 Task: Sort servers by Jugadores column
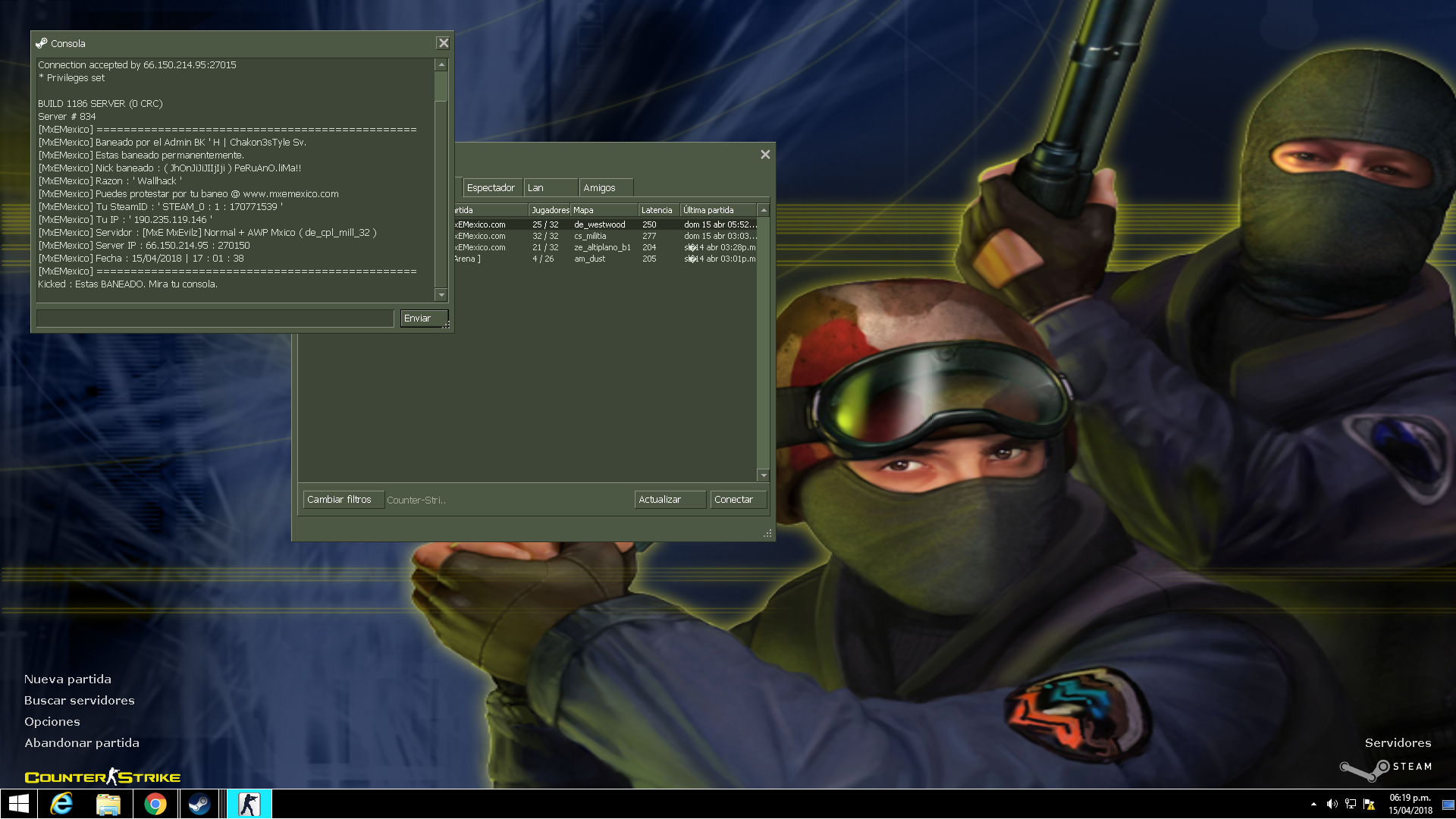coord(550,210)
